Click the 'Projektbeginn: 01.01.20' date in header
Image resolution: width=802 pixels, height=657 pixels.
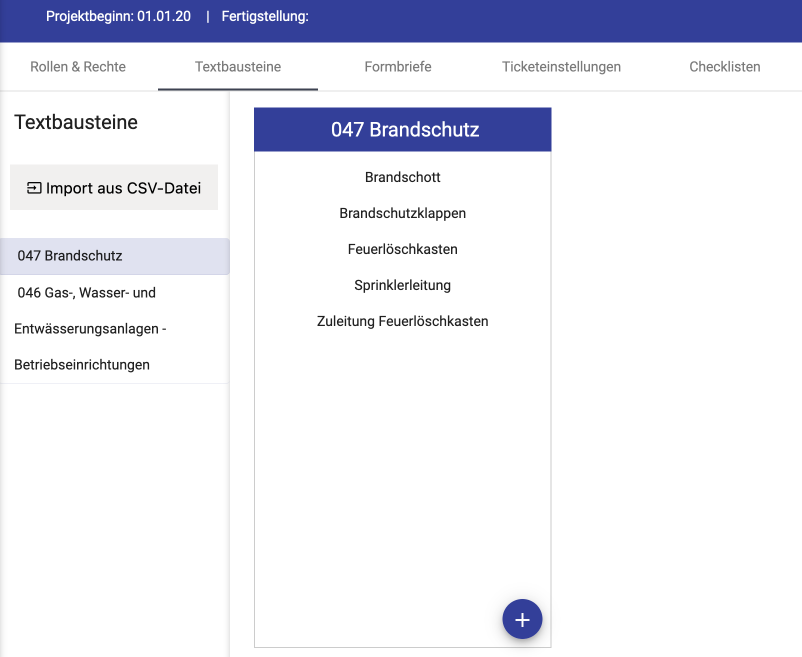pyautogui.click(x=118, y=17)
